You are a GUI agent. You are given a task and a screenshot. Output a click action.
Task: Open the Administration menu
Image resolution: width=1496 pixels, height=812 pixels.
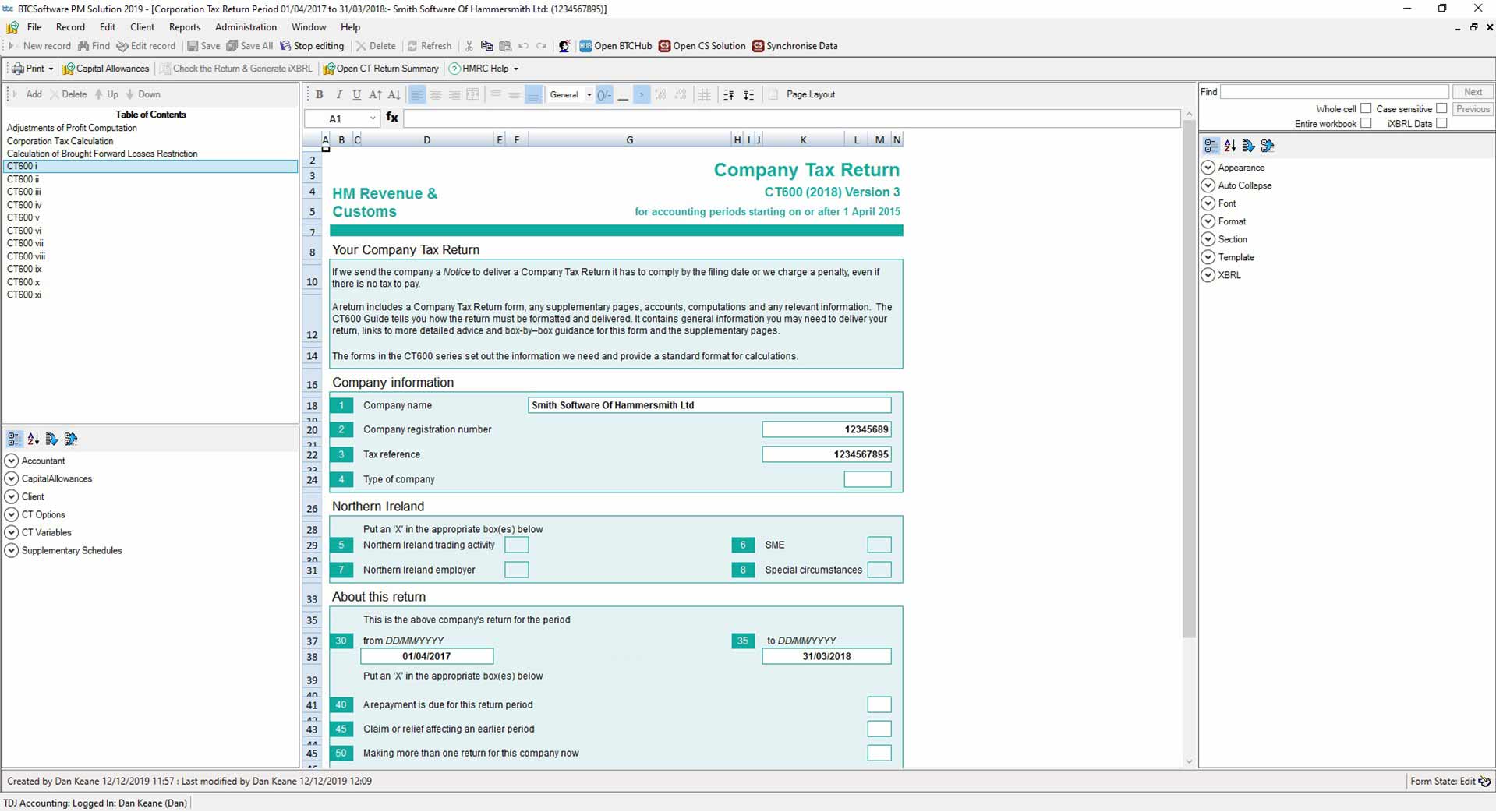pyautogui.click(x=246, y=27)
